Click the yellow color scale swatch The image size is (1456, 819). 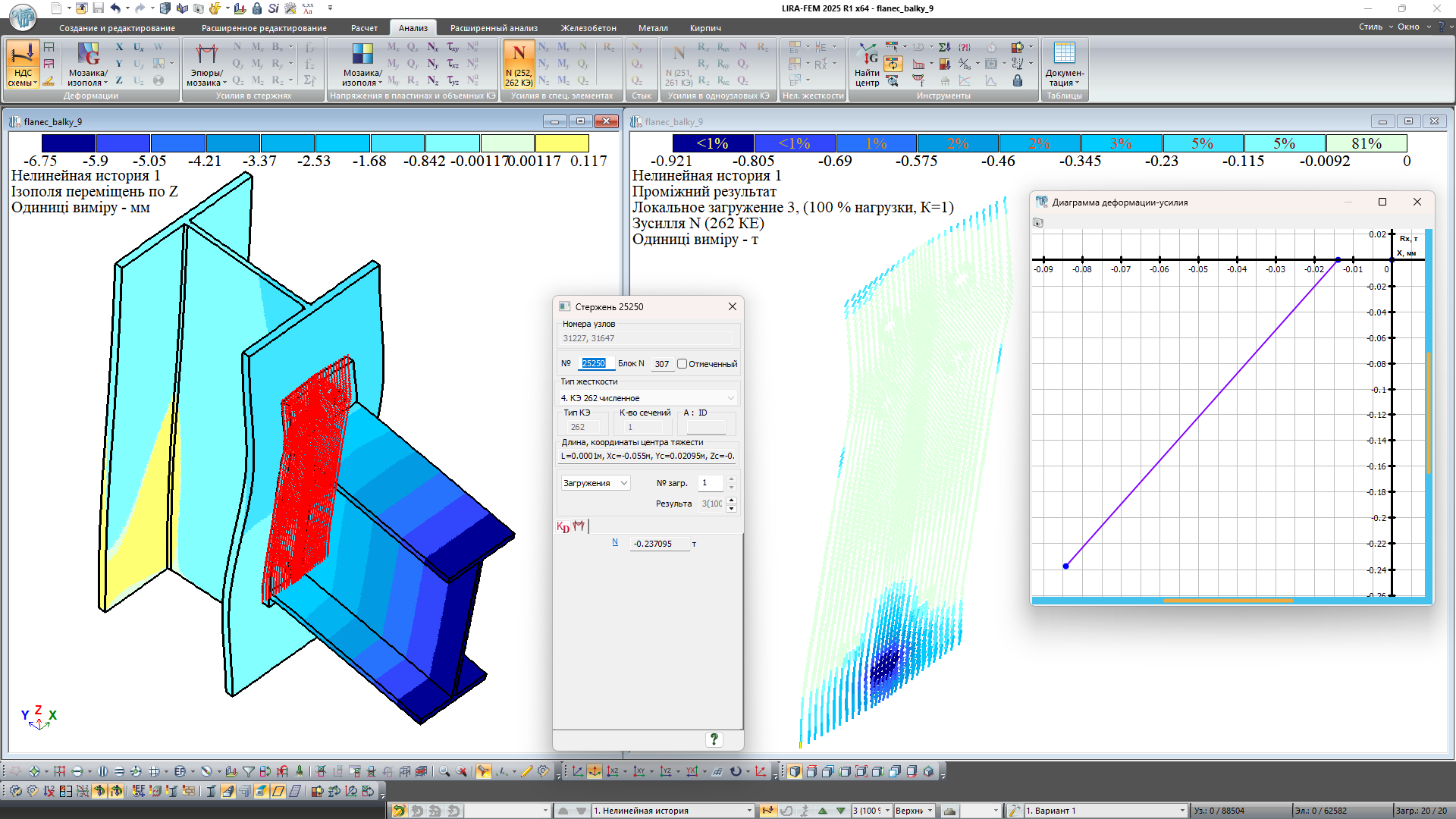pyautogui.click(x=562, y=143)
